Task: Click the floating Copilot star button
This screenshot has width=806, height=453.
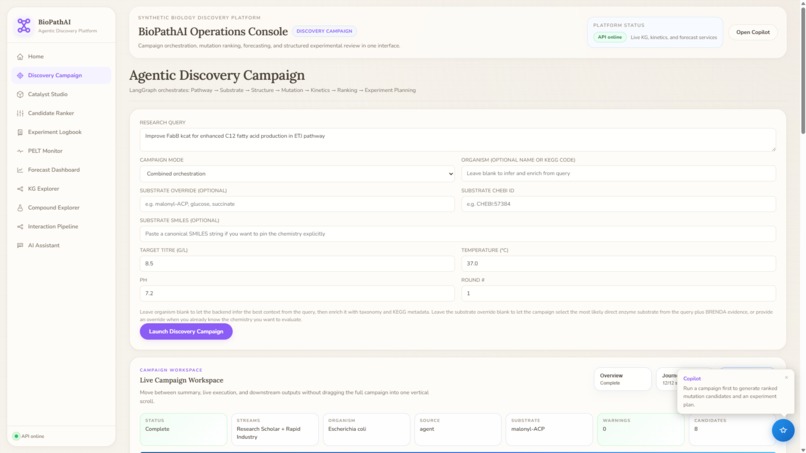Action: tap(783, 430)
